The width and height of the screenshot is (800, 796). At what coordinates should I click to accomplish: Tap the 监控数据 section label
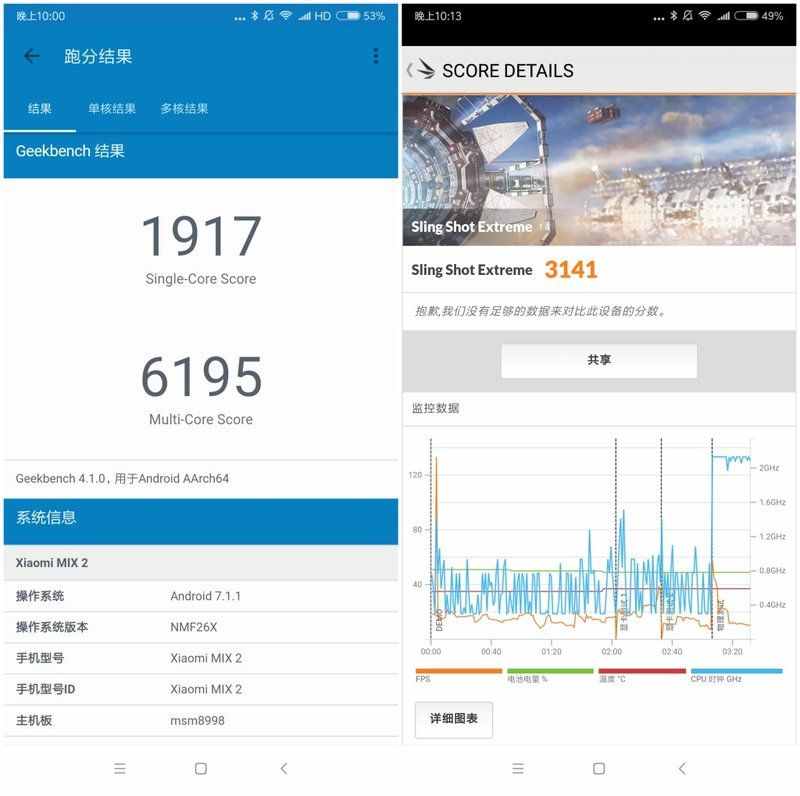coord(436,408)
